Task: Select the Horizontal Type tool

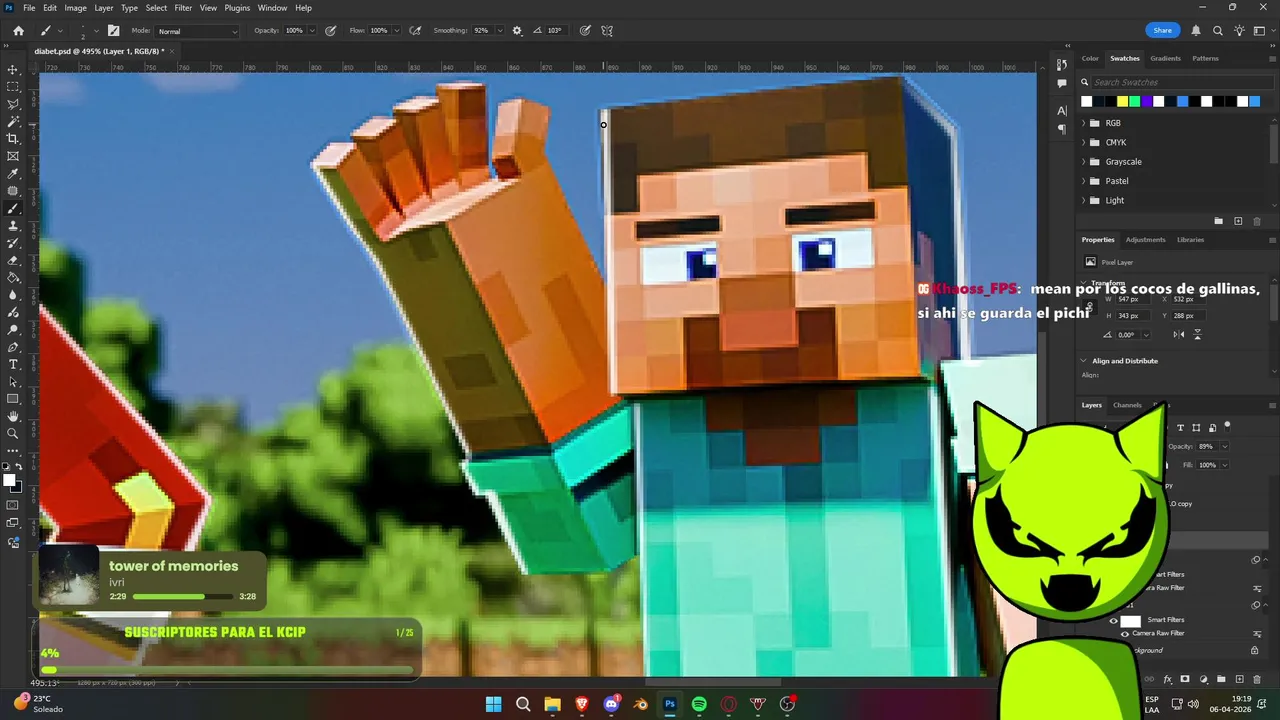Action: (x=13, y=365)
